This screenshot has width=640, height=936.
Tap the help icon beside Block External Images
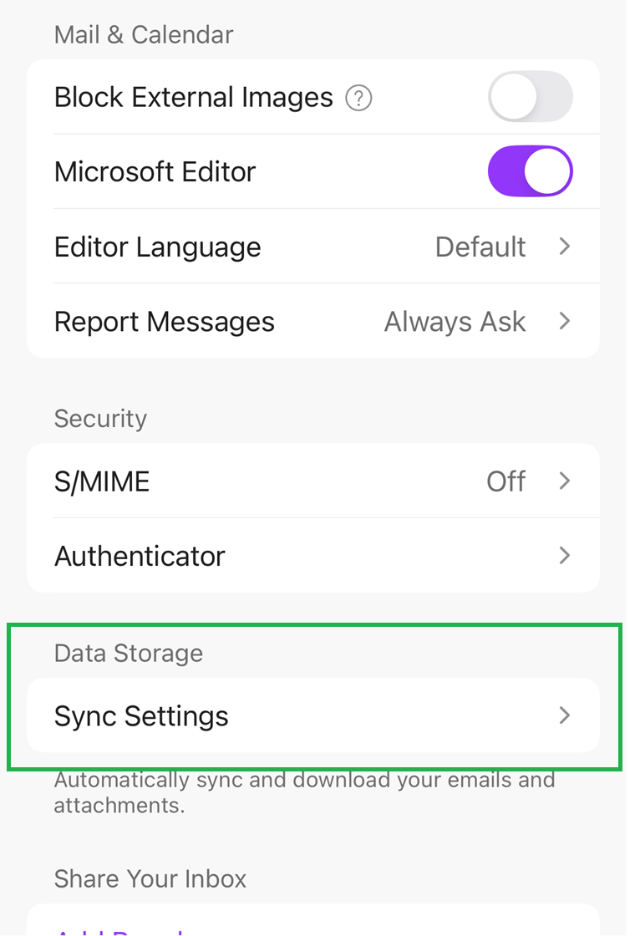coord(359,98)
